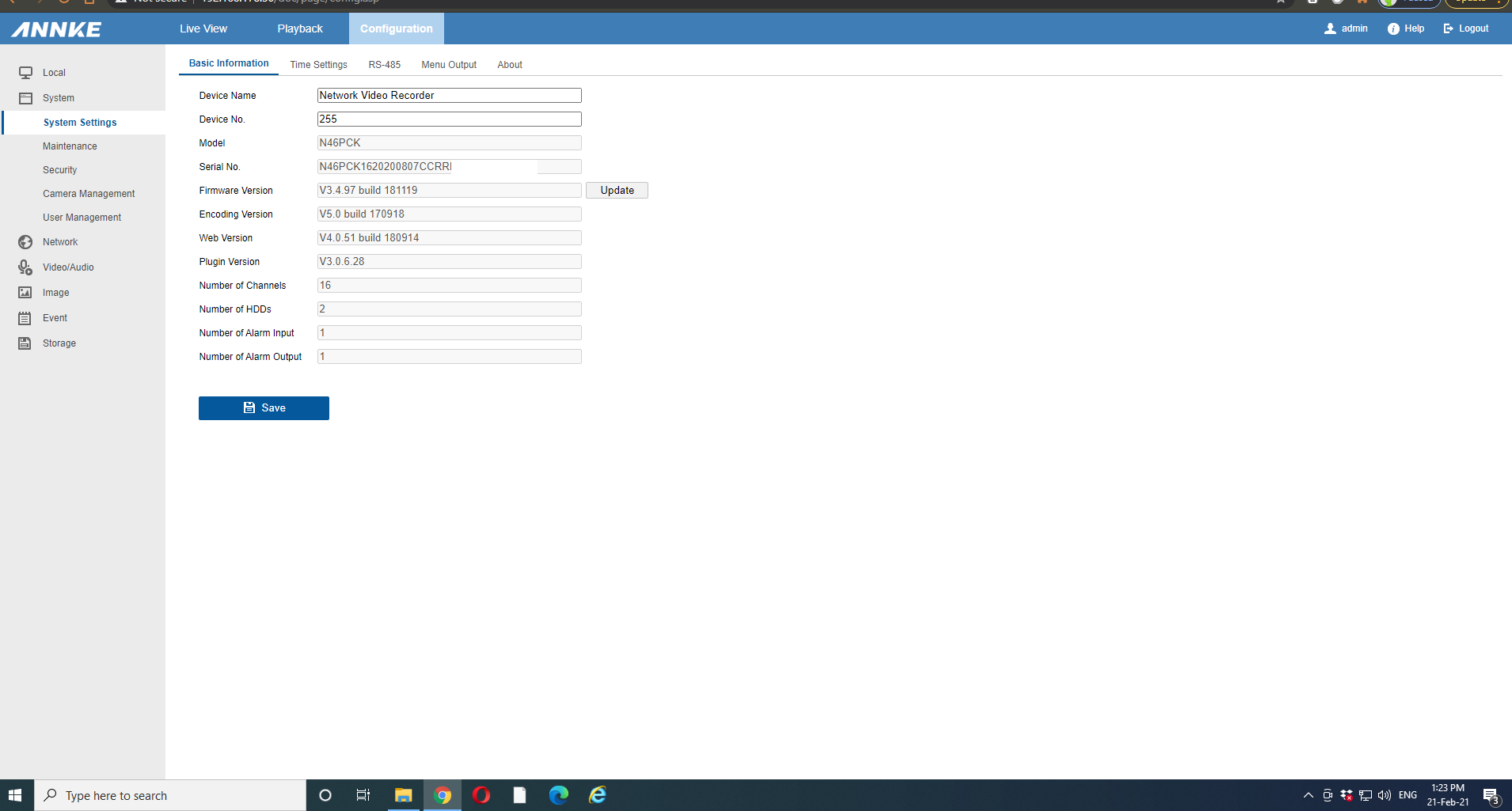Collapse the System section in sidebar
The width and height of the screenshot is (1512, 811).
coord(58,98)
